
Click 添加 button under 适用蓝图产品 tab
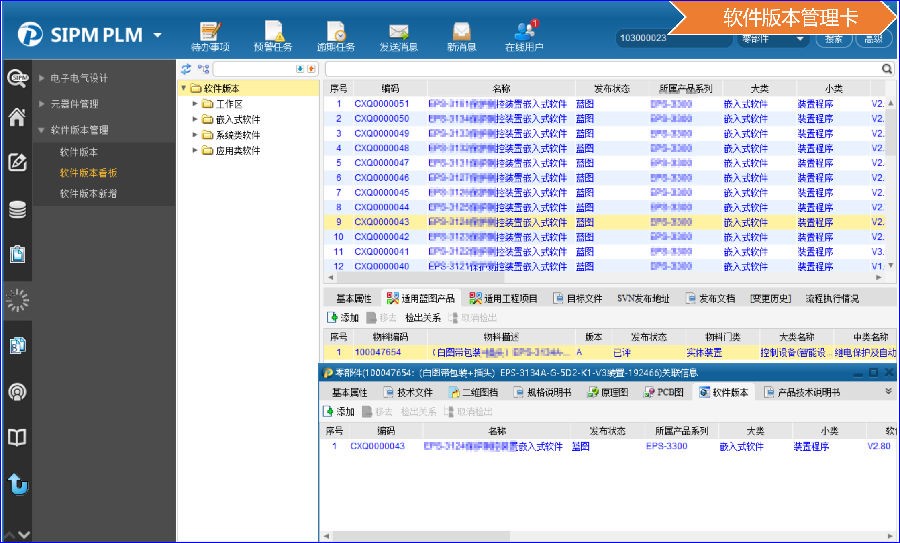click(x=342, y=317)
